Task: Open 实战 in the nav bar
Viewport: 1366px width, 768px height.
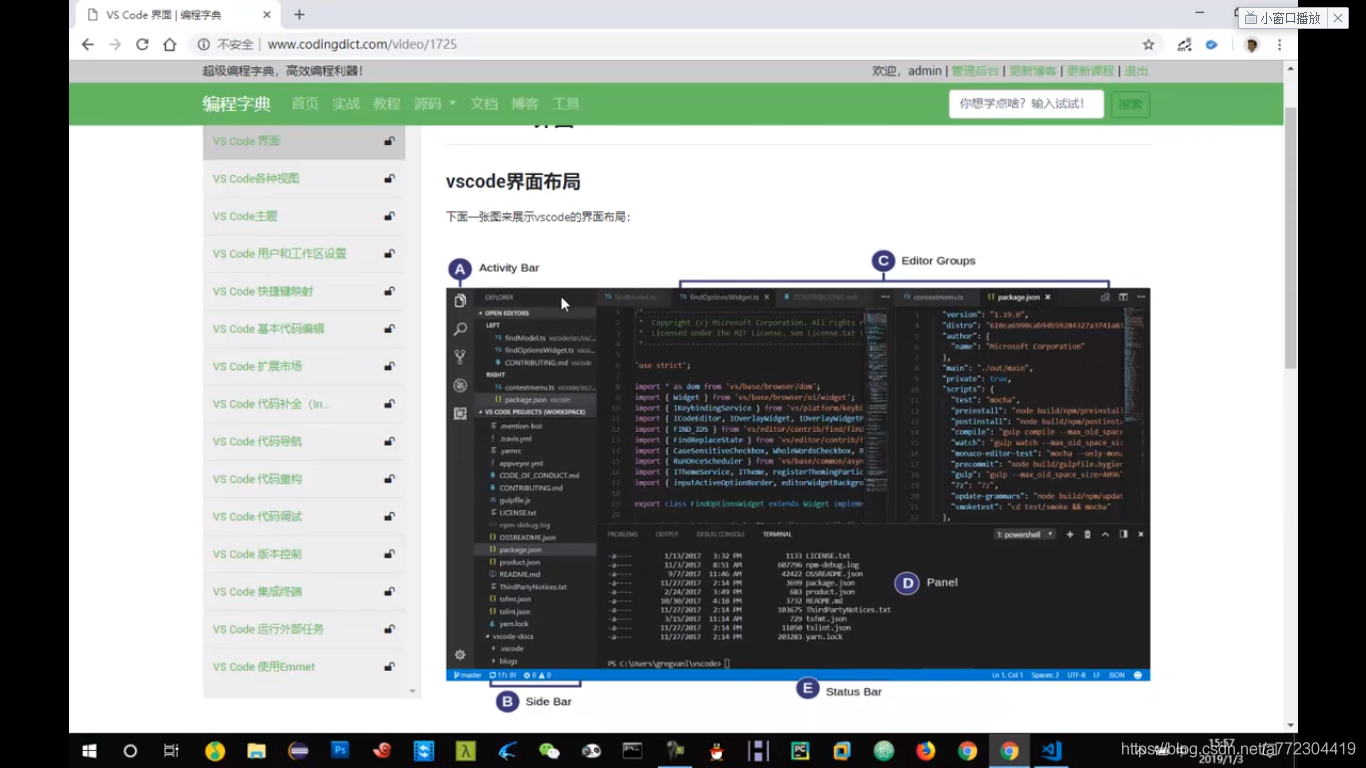Action: pos(346,104)
